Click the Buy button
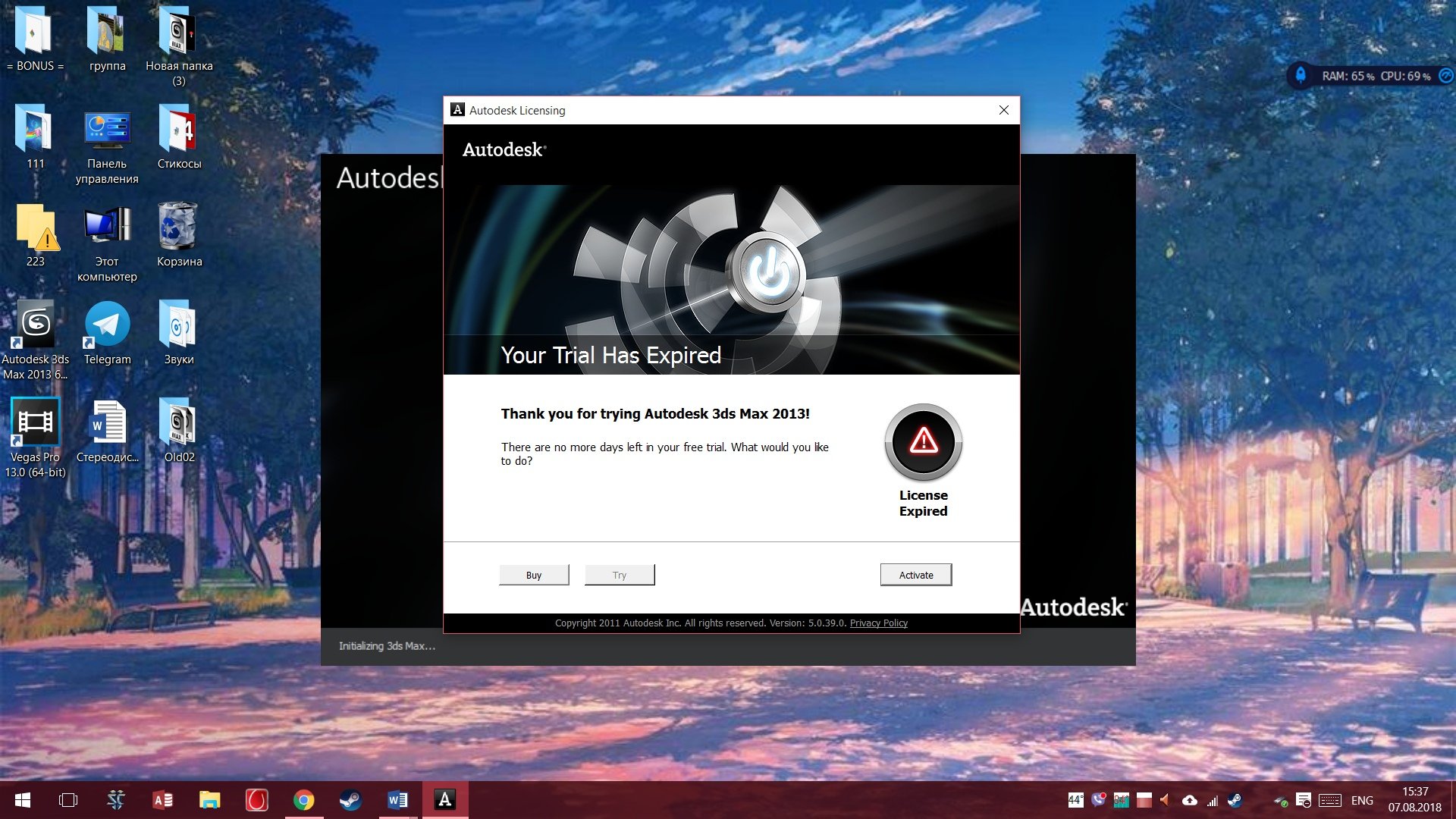The width and height of the screenshot is (1456, 819). (x=534, y=575)
